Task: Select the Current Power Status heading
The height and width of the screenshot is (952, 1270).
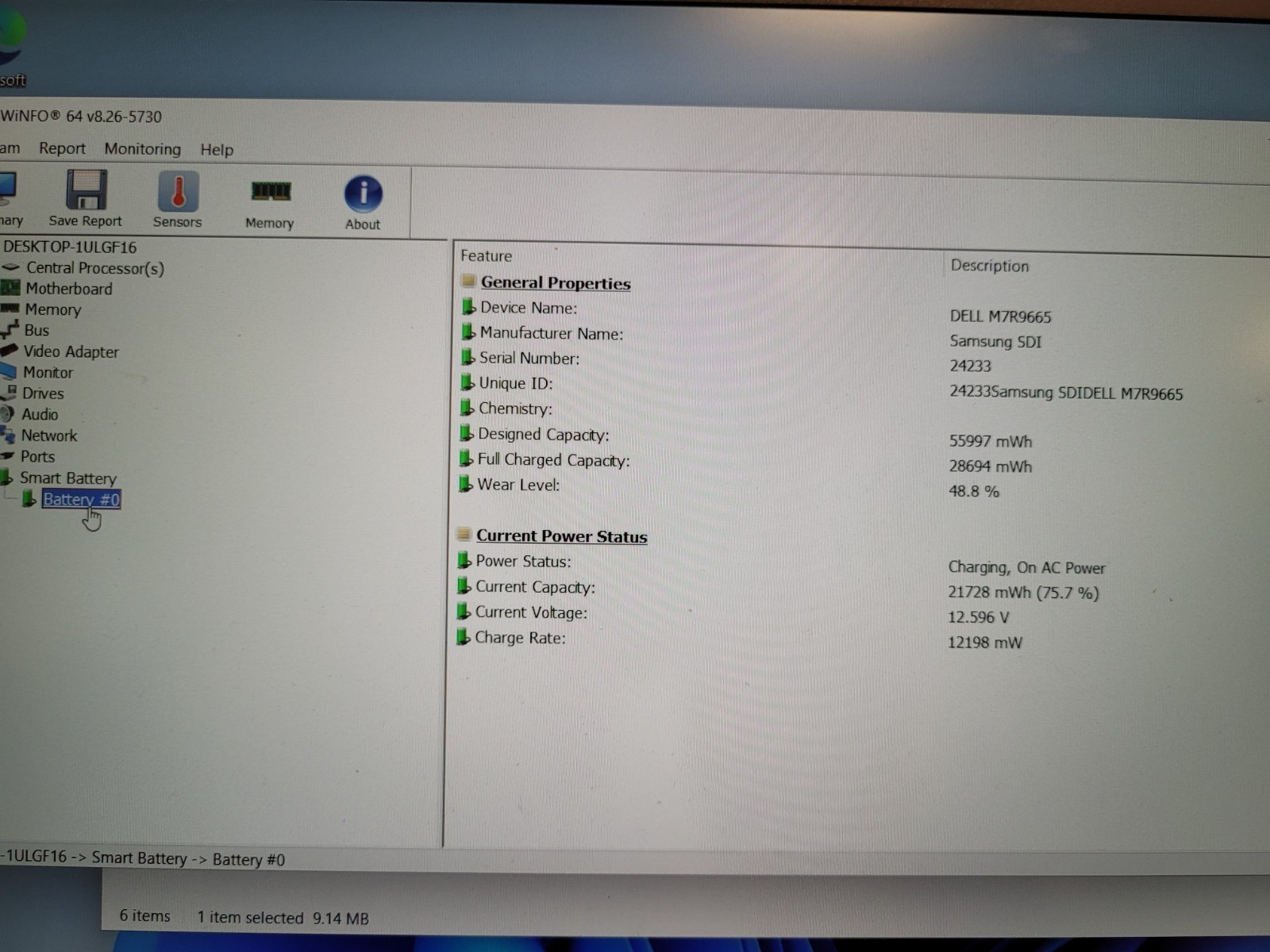Action: [562, 536]
